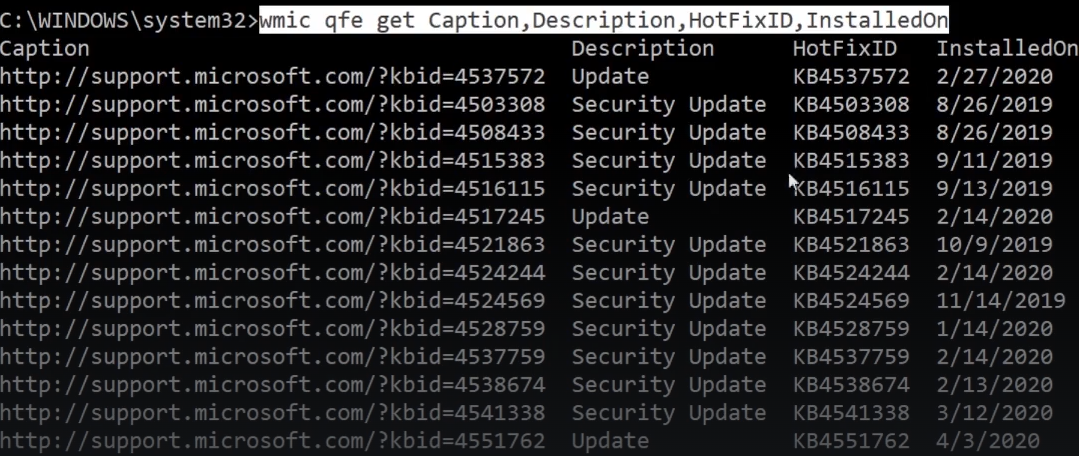Select the HotFixID column header
Screen dimensions: 1079x456
(845, 48)
